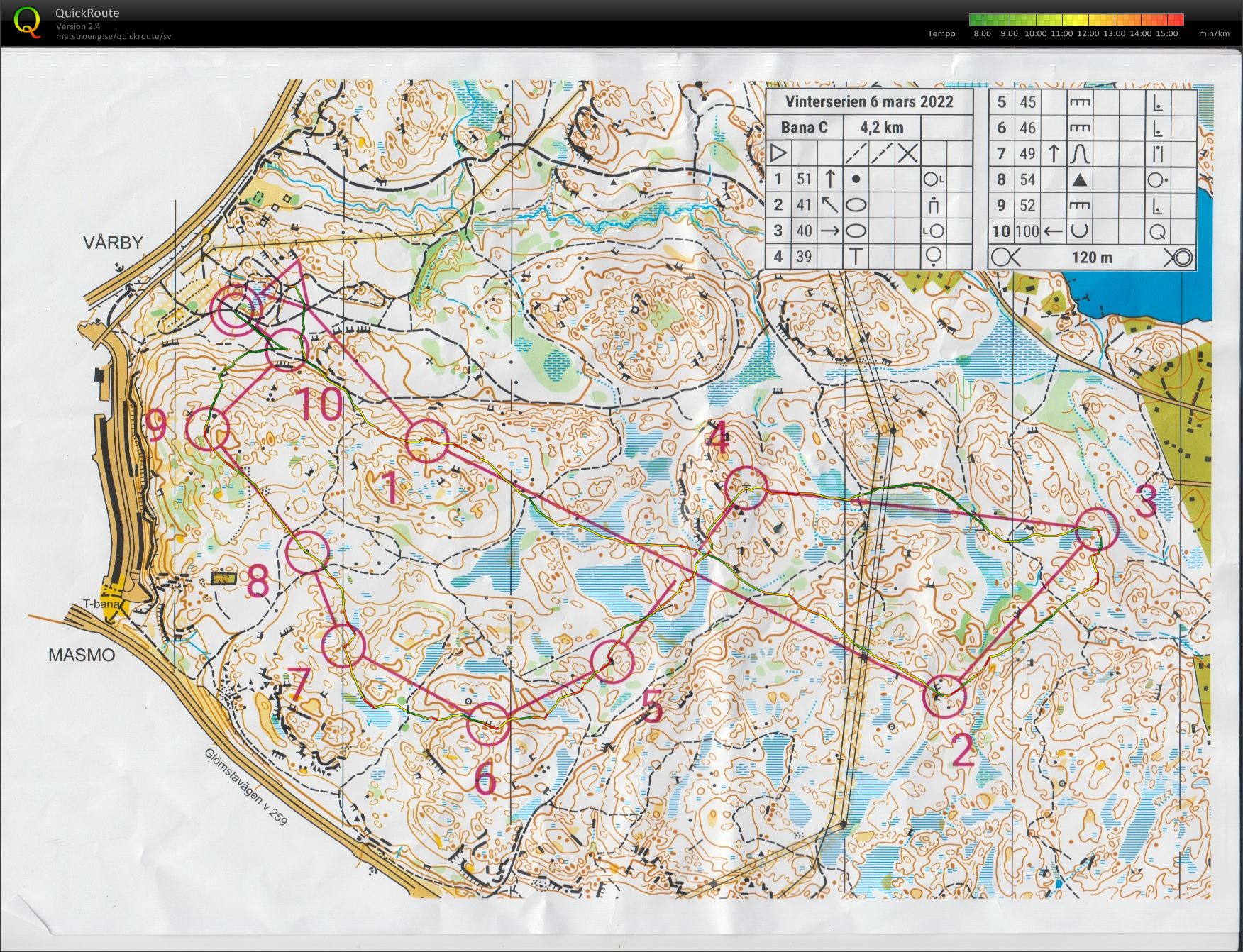Click control circle 10 on the map
Image resolution: width=1243 pixels, height=952 pixels.
pyautogui.click(x=287, y=350)
